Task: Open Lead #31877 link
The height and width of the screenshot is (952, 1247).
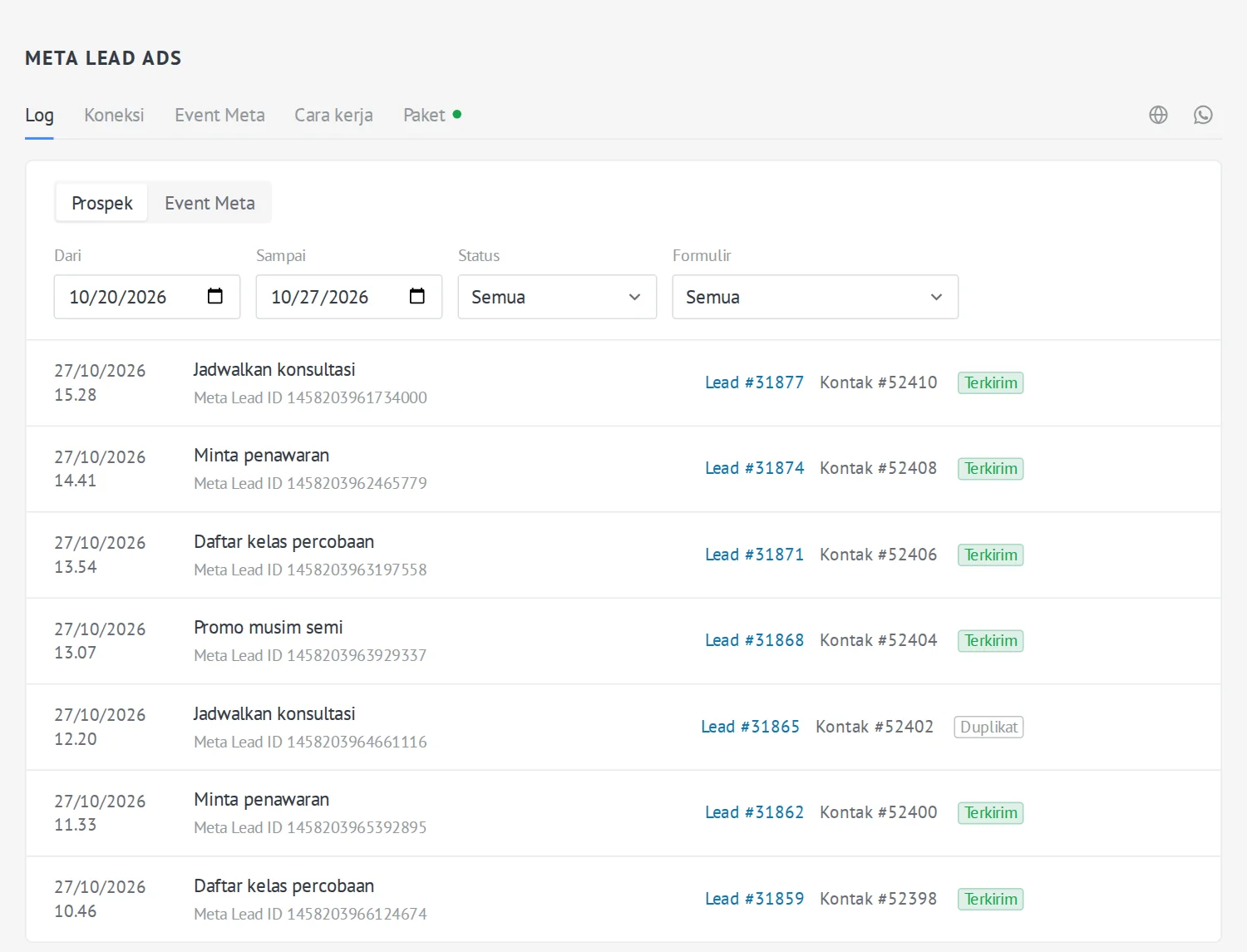Action: [754, 382]
